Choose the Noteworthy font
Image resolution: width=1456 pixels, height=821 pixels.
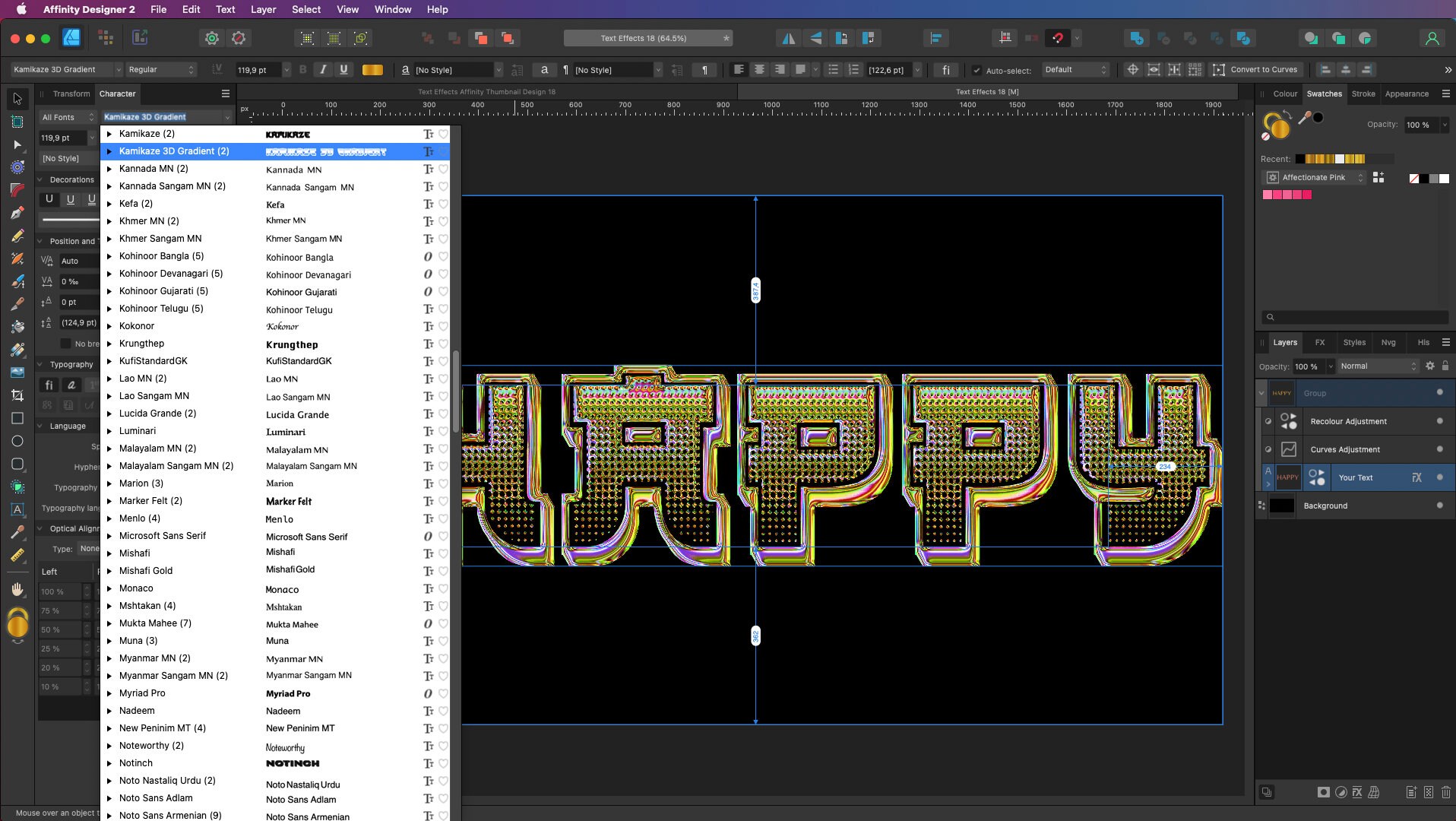pos(275,746)
